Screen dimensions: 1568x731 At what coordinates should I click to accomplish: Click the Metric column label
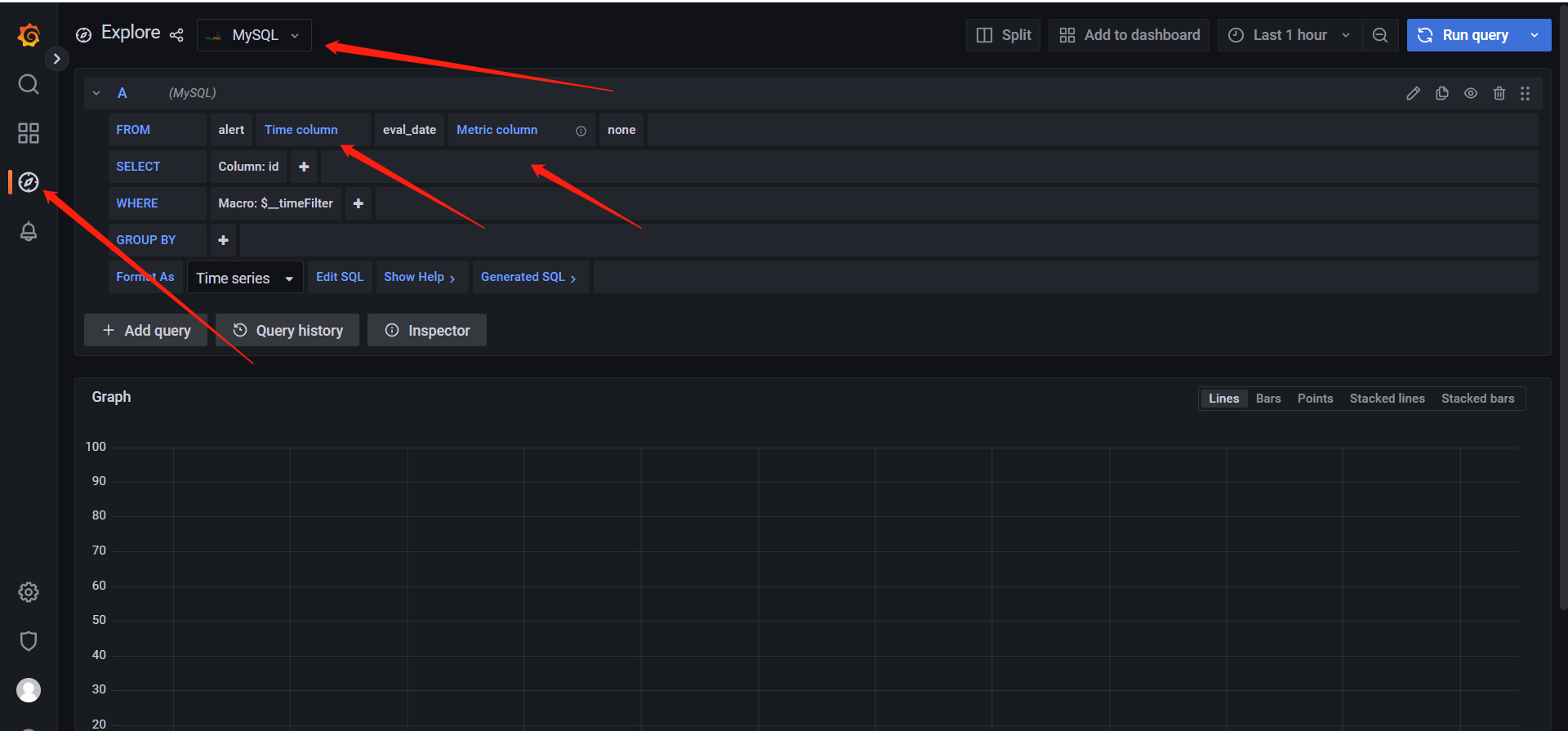point(497,130)
